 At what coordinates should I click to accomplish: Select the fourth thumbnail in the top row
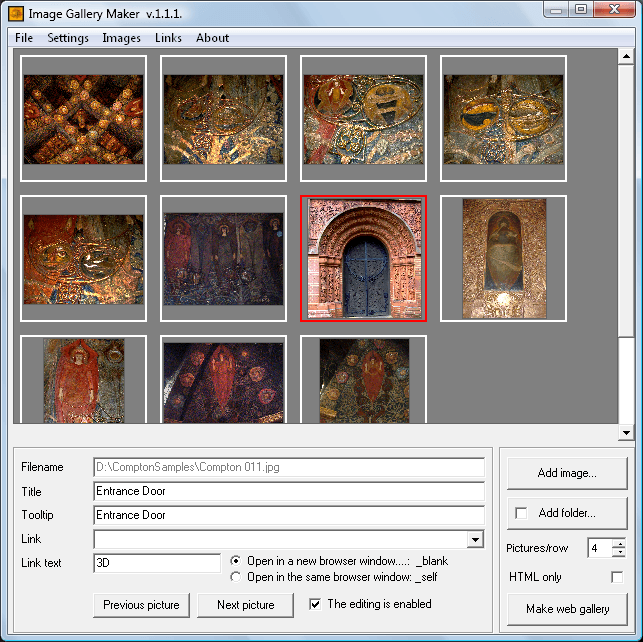504,118
